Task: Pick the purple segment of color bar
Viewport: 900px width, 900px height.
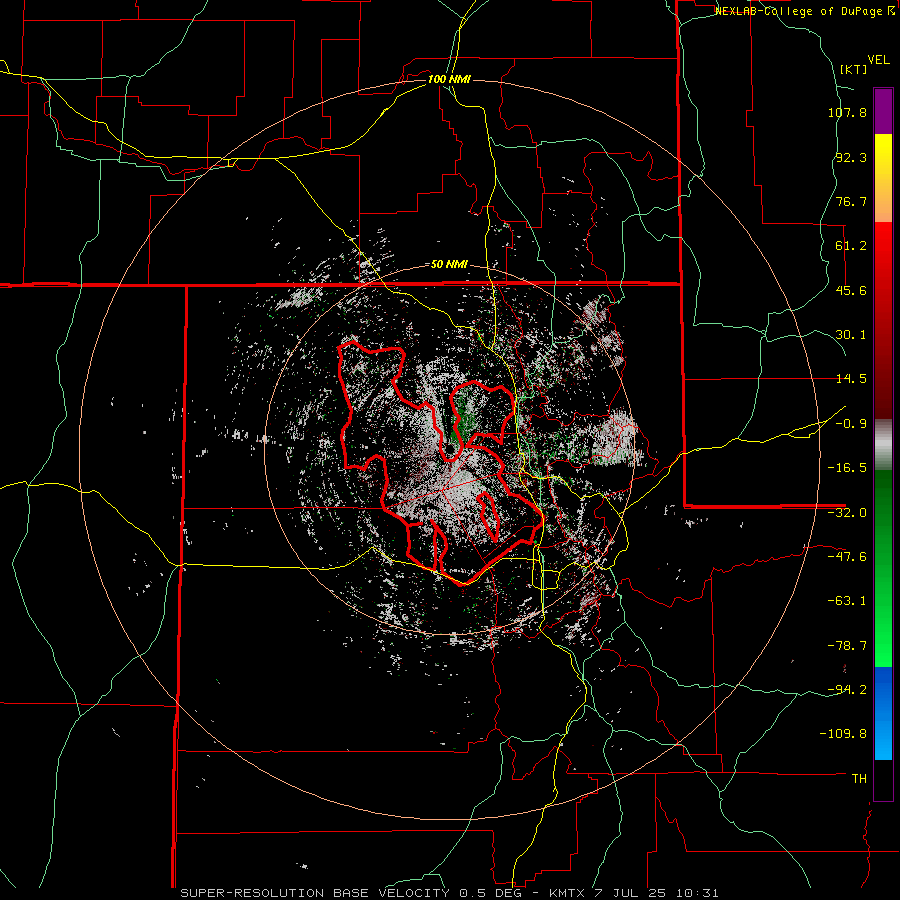Action: 883,111
